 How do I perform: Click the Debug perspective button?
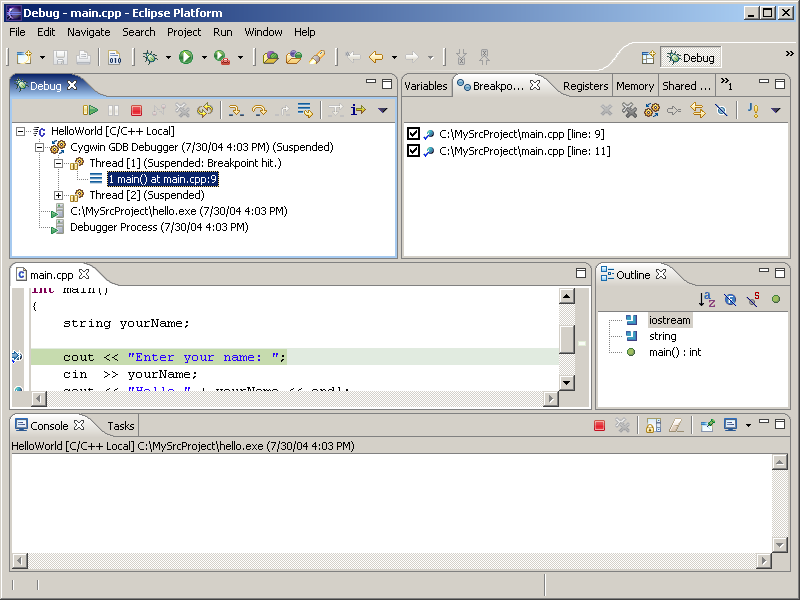point(691,58)
